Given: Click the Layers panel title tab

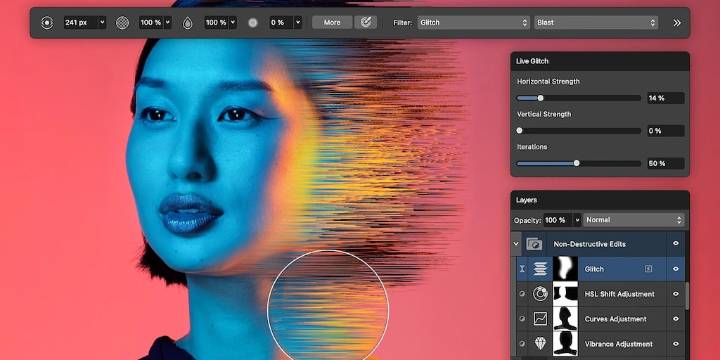Looking at the screenshot, I should (x=526, y=200).
